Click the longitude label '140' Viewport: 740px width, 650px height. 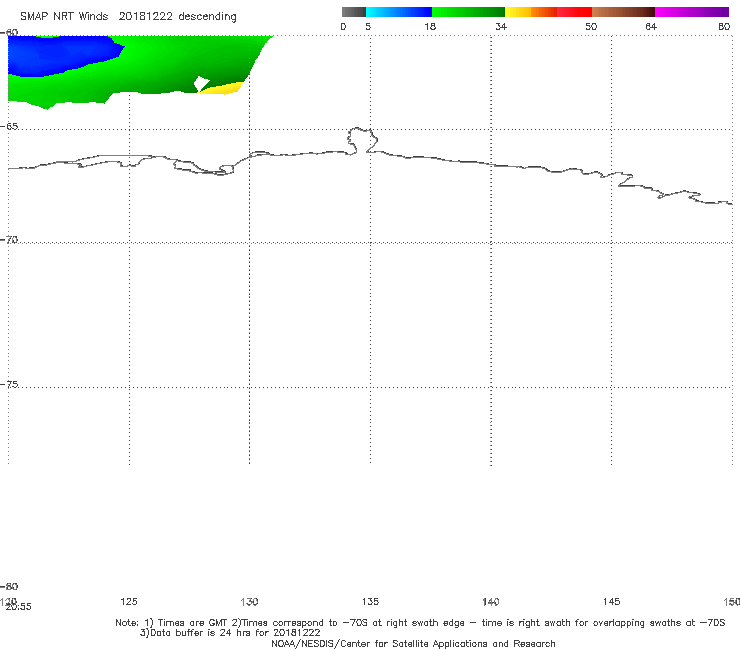(x=491, y=601)
